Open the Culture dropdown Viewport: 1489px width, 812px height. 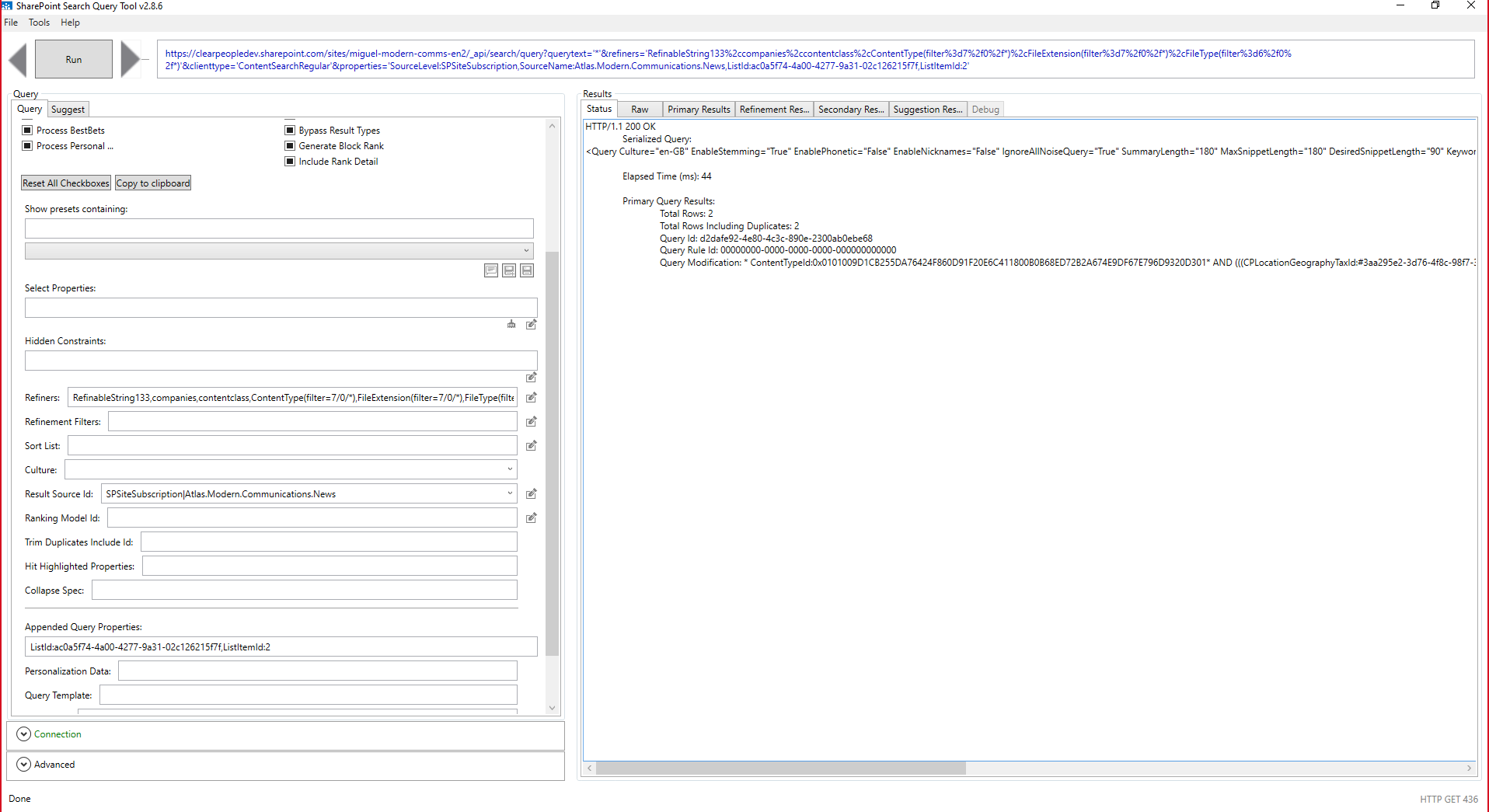click(291, 469)
